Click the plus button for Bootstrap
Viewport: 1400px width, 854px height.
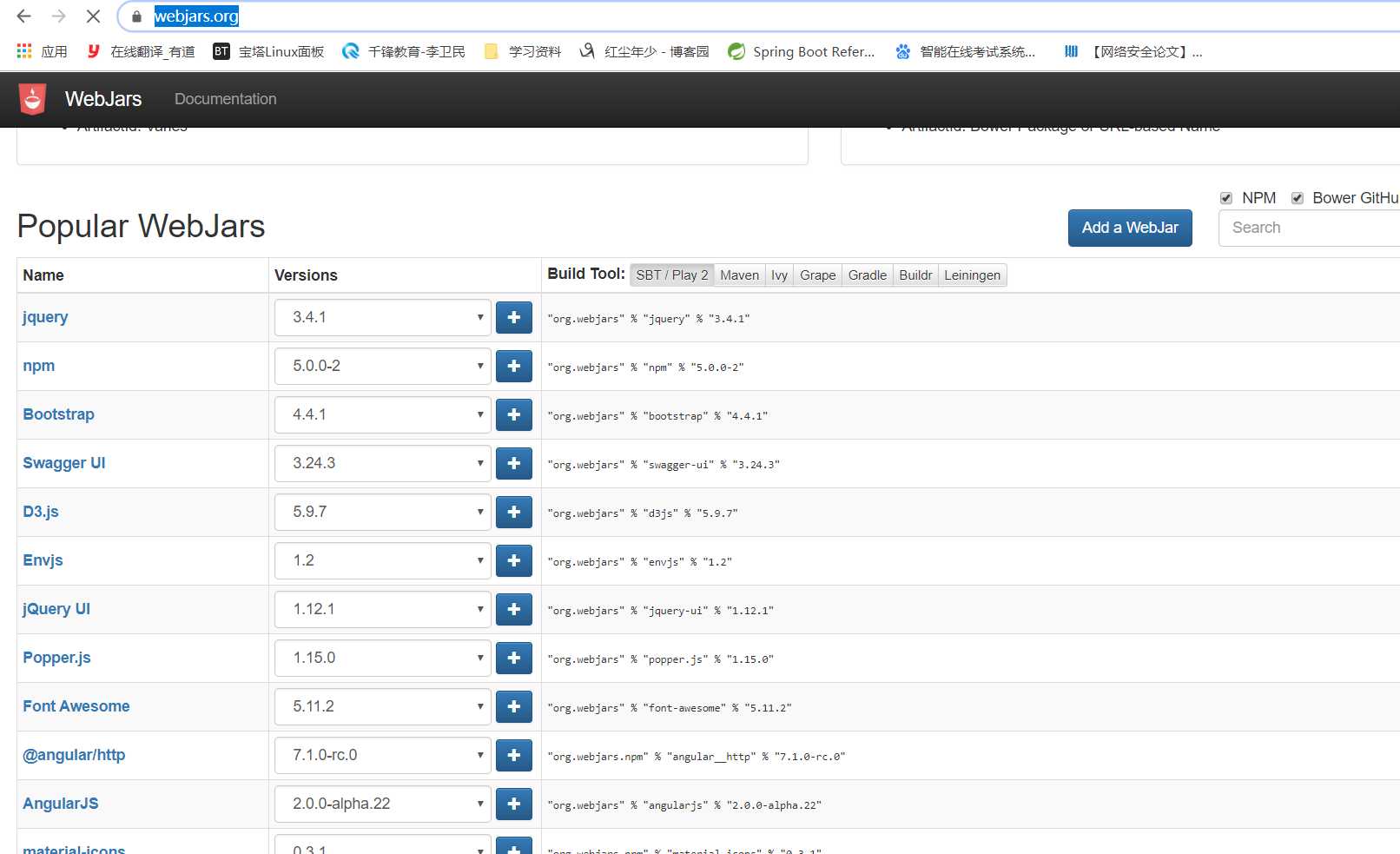[514, 414]
